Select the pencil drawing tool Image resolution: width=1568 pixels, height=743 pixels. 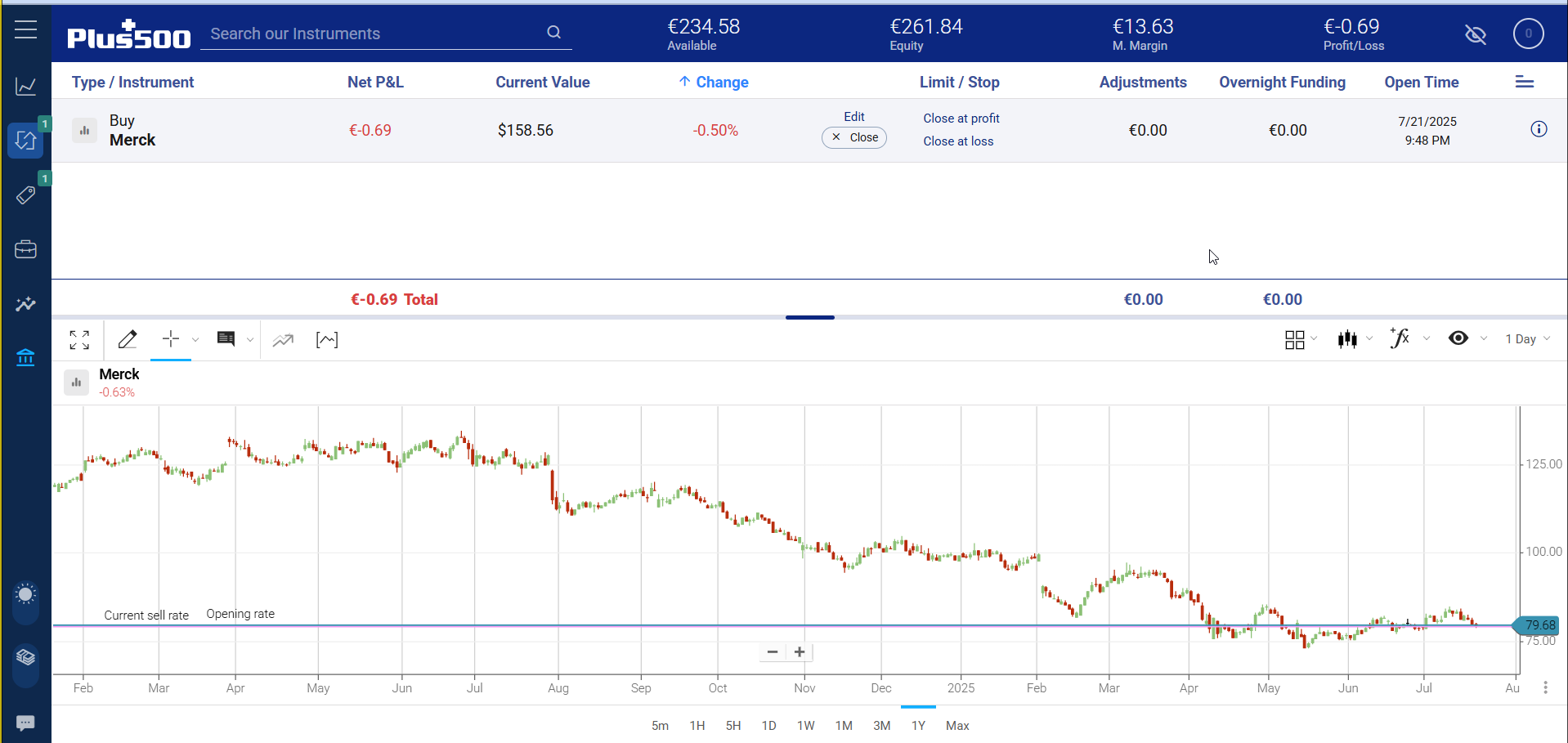coord(128,339)
